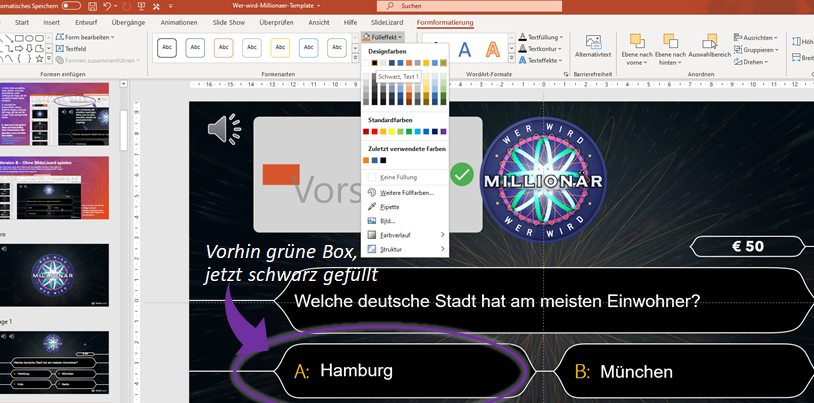The height and width of the screenshot is (403, 814).
Task: Select the Formformatierung tab
Action: tap(445, 22)
